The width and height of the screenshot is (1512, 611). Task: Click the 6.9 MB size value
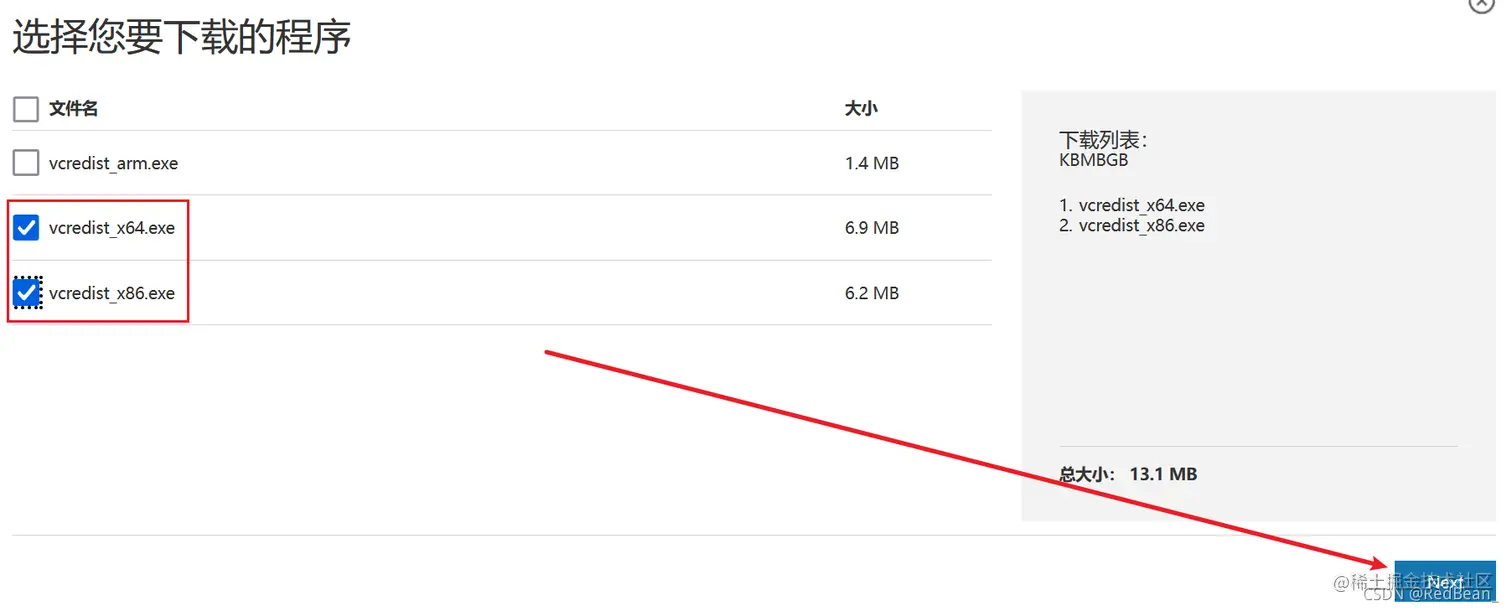(x=871, y=228)
